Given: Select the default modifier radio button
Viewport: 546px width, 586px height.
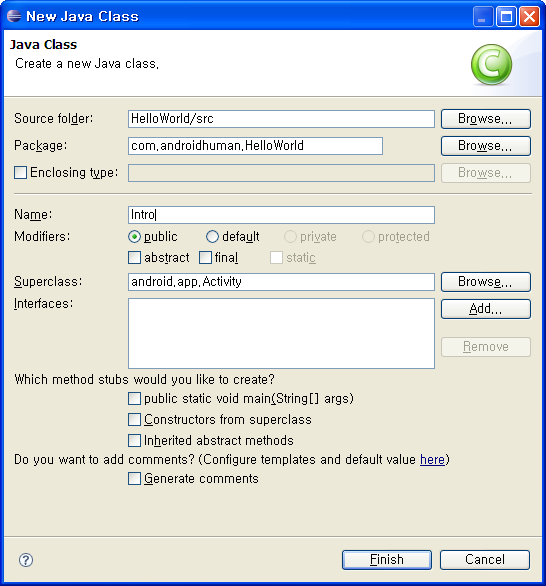Looking at the screenshot, I should (212, 237).
